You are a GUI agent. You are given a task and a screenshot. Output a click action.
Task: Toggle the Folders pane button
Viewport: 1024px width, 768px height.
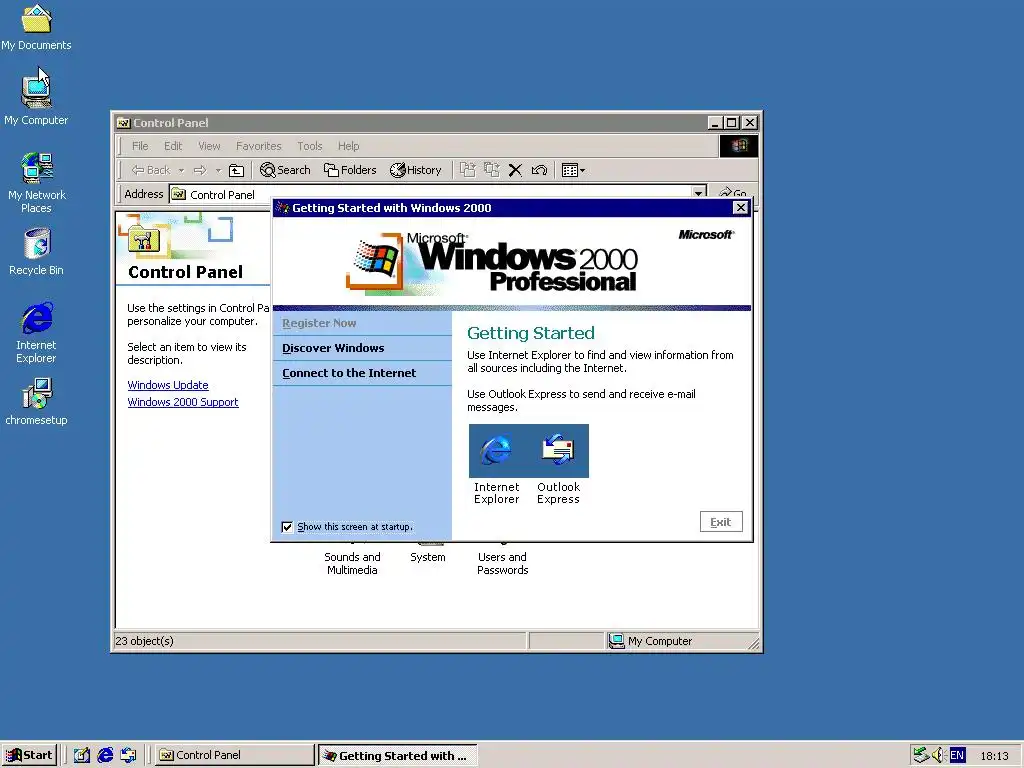[x=350, y=170]
